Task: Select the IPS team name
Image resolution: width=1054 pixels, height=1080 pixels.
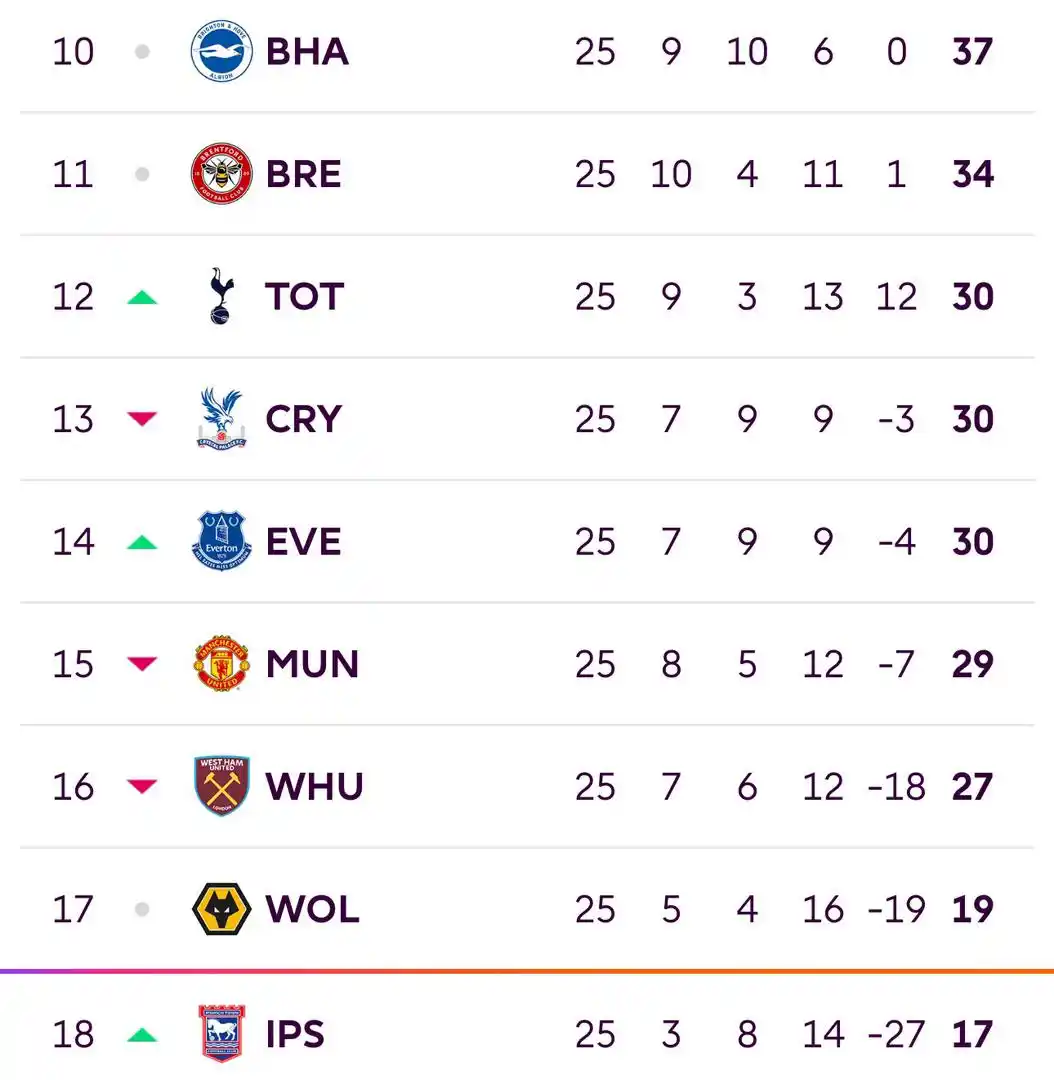Action: [295, 1033]
